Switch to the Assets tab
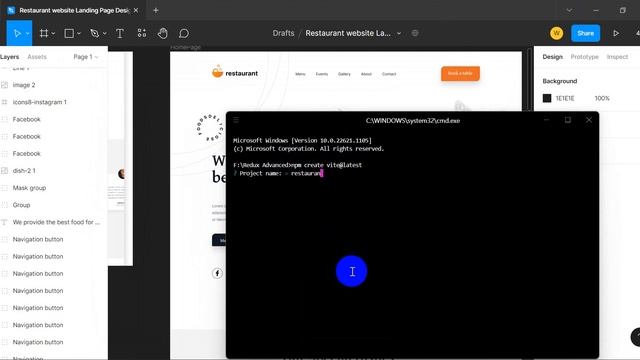 coord(37,57)
